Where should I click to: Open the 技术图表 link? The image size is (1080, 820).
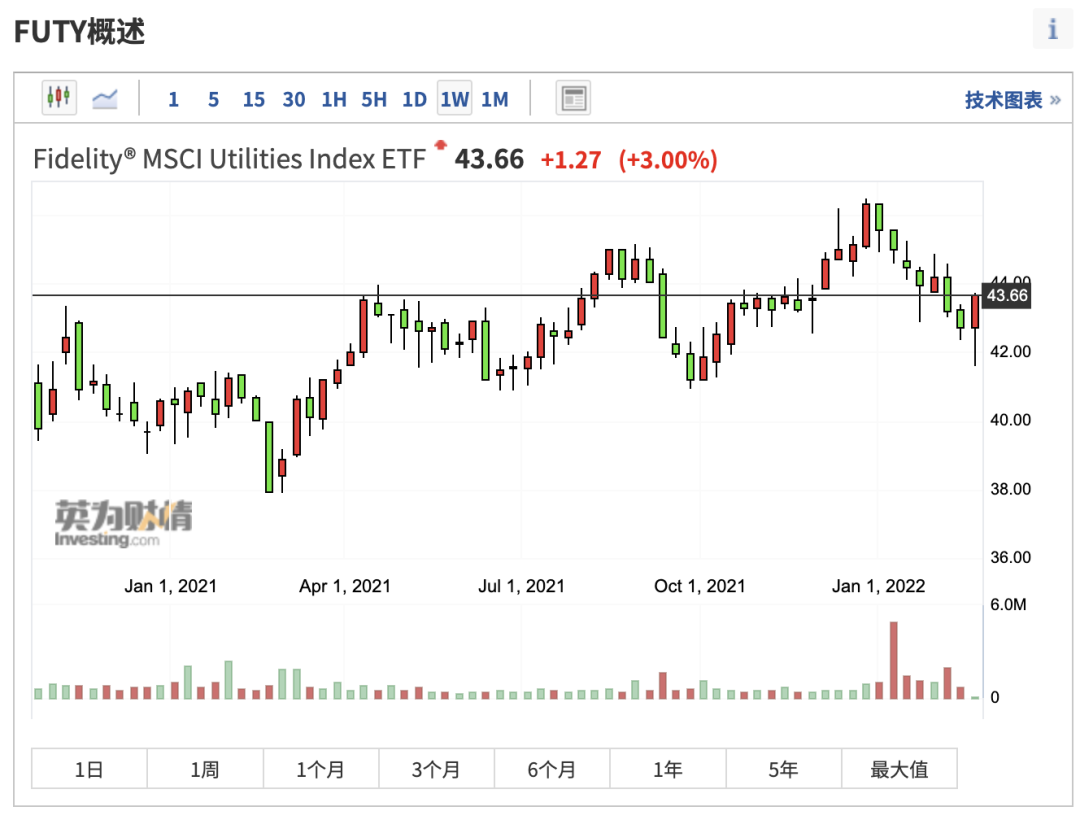(x=1012, y=100)
